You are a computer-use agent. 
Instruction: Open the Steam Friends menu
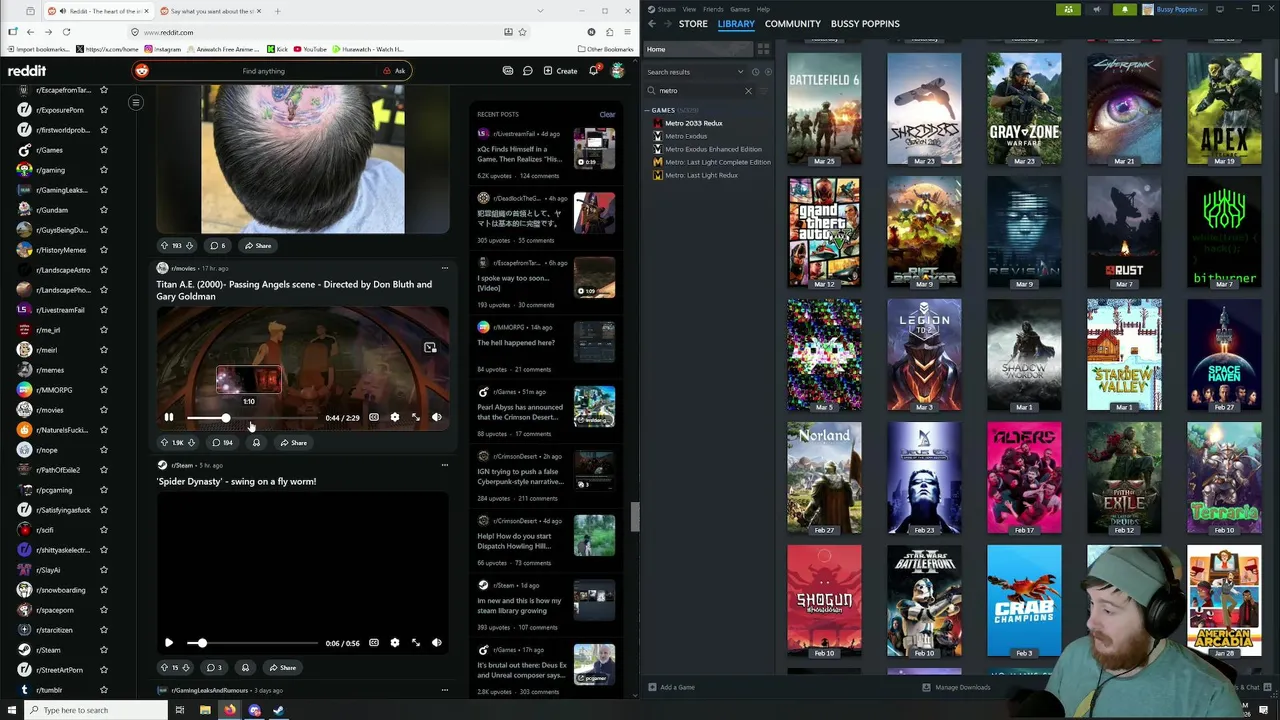tap(713, 9)
